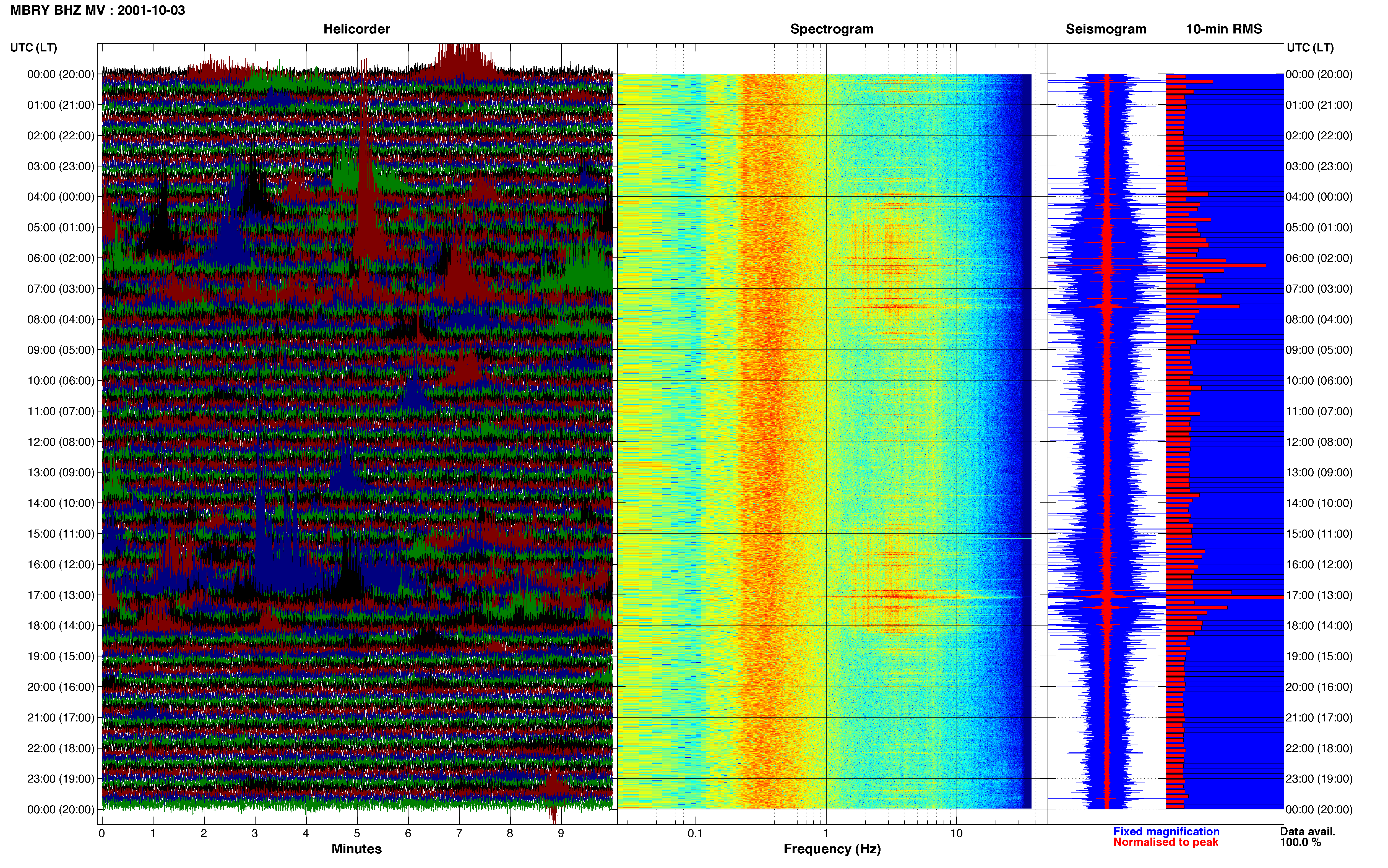Image resolution: width=1388 pixels, height=868 pixels.
Task: Click the 0.1 tick on the Frequency axis
Action: point(695,833)
